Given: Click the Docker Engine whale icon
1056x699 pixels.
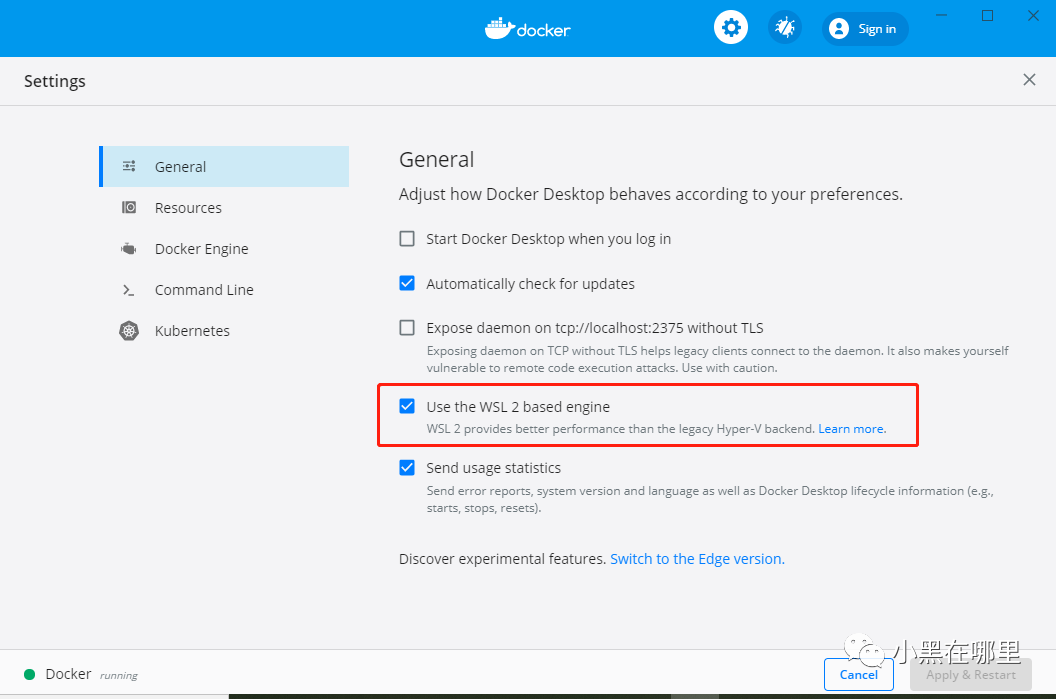Looking at the screenshot, I should coord(129,248).
